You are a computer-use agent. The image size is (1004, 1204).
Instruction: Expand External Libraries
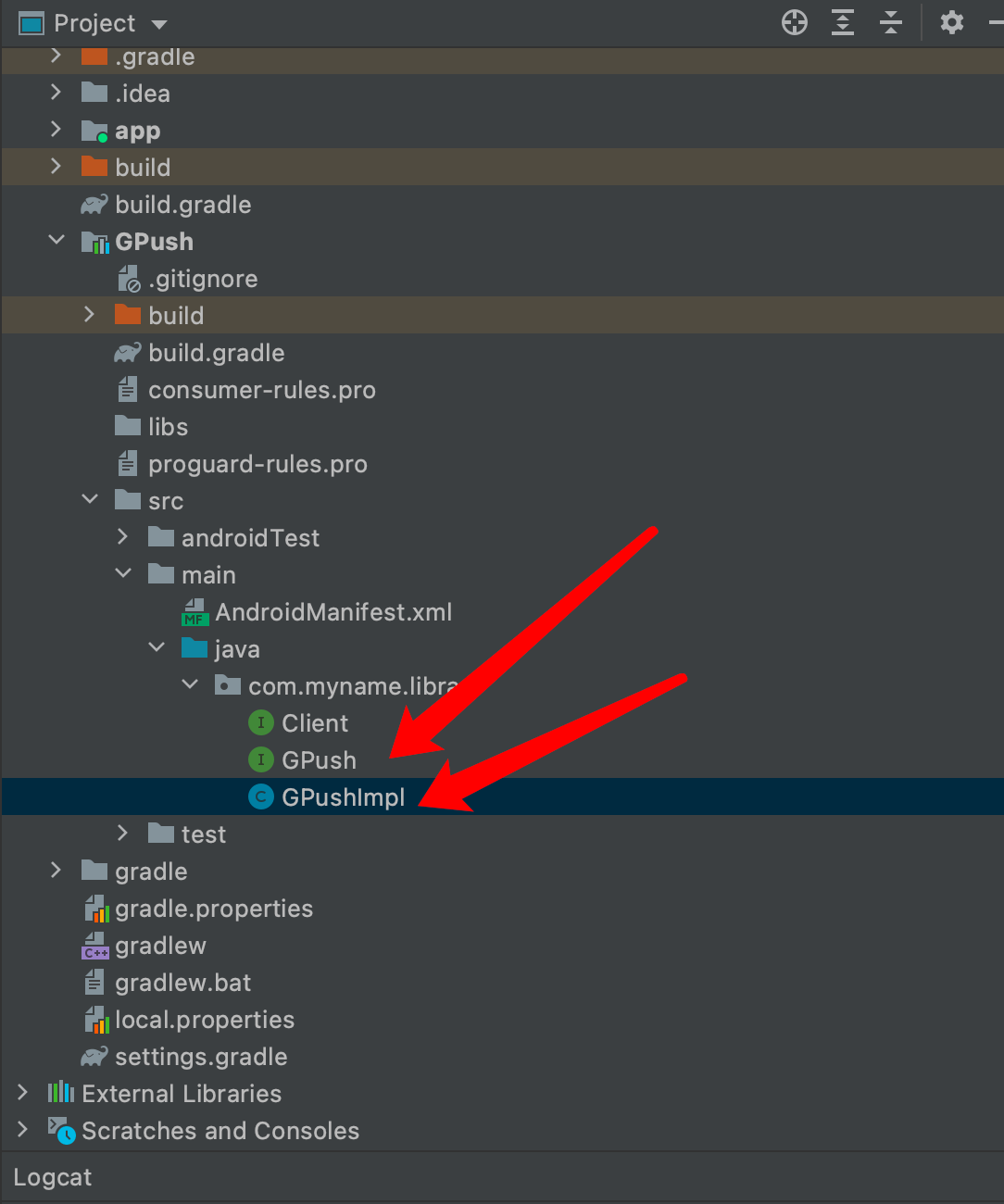22,1093
